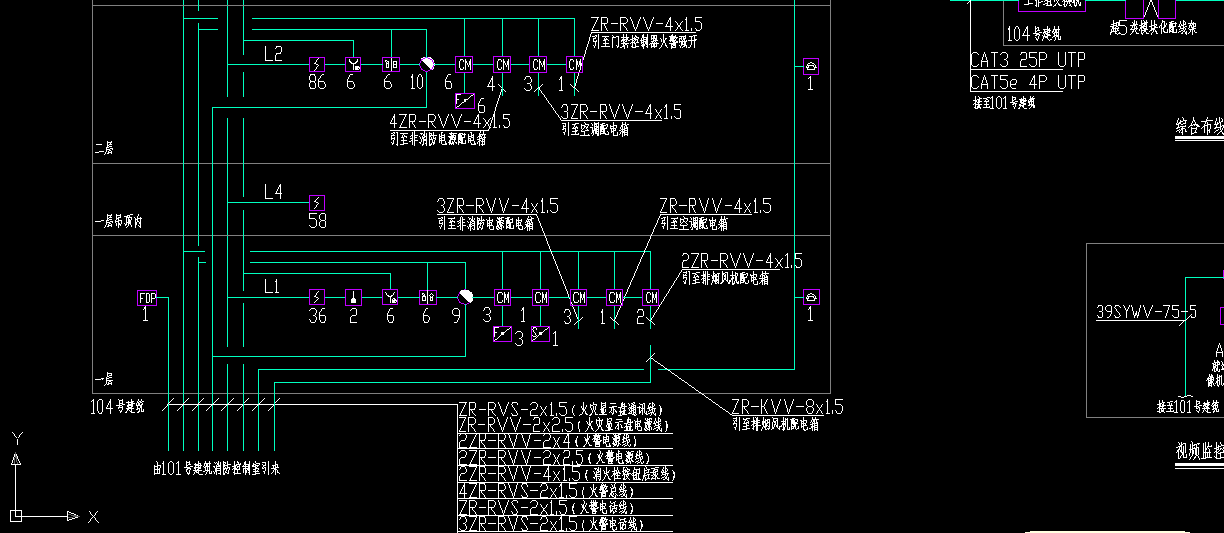Click the CAT3 25P UTP label
The image size is (1224, 533).
coord(1028,61)
